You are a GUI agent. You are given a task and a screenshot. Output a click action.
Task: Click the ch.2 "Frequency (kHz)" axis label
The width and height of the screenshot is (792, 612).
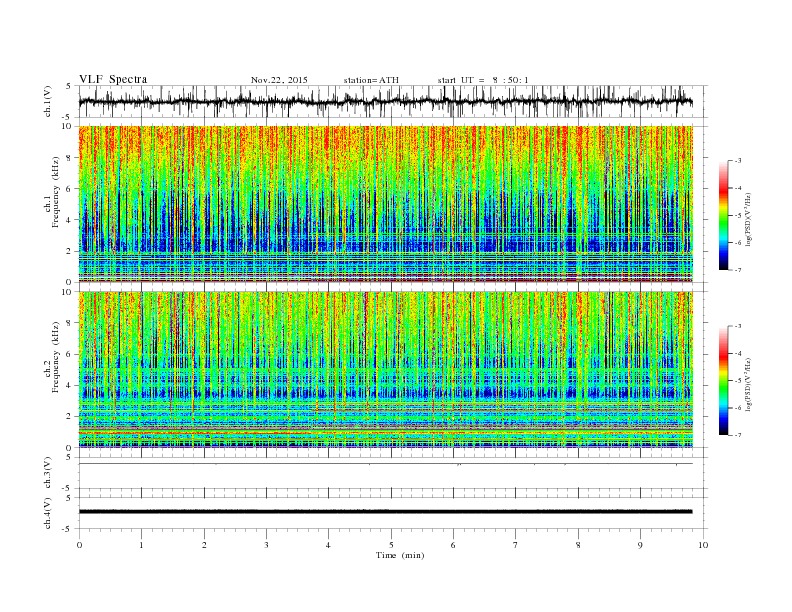pyautogui.click(x=56, y=357)
